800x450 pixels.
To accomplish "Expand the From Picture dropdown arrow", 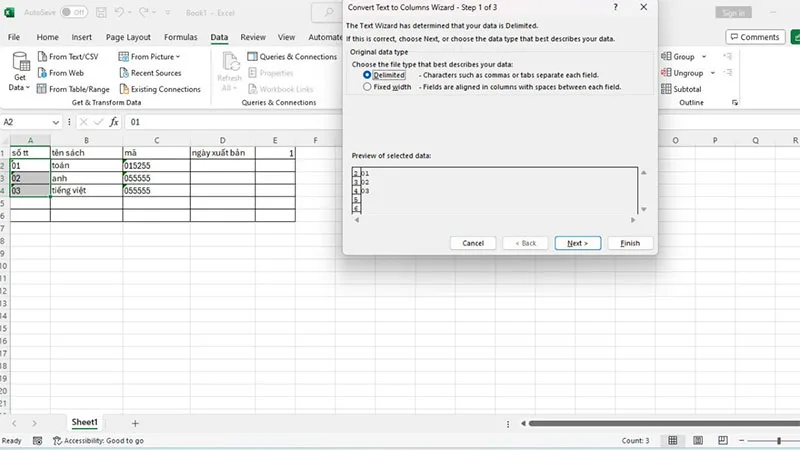I will tap(178, 57).
